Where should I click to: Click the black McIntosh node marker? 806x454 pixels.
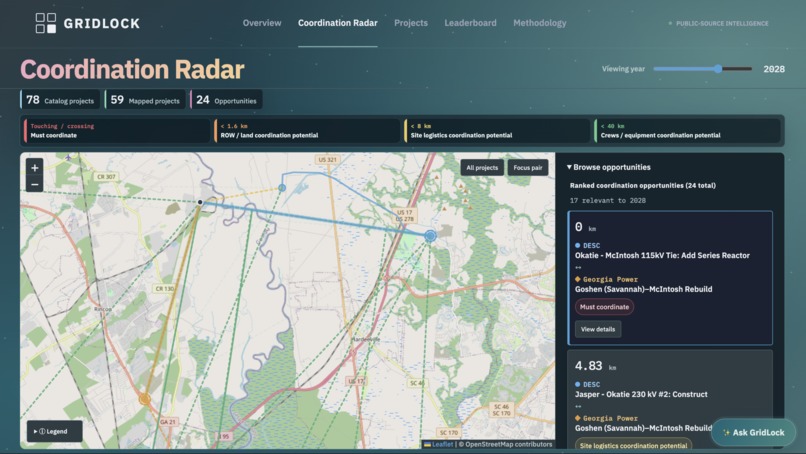(x=200, y=202)
